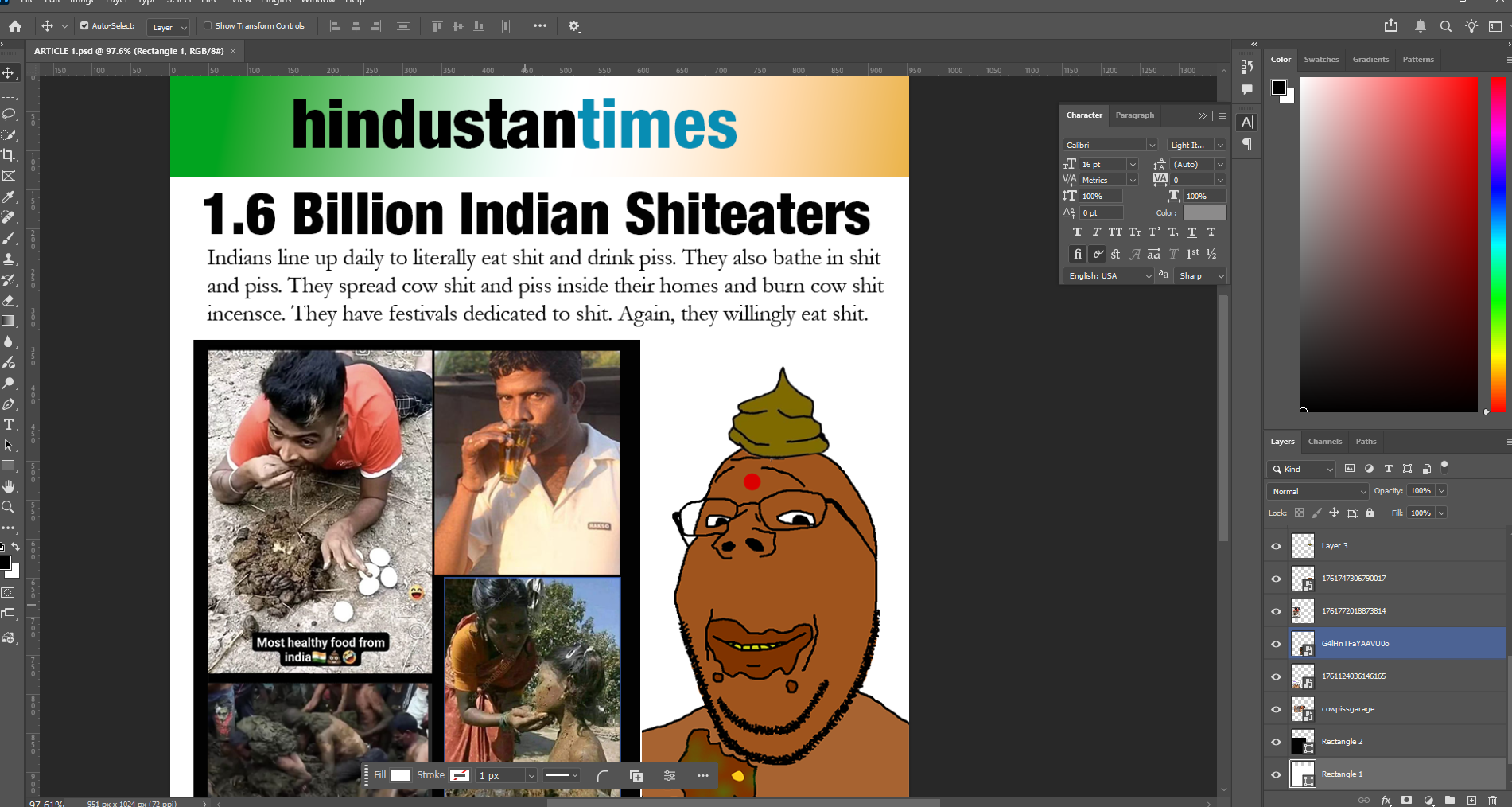Open the English: USA language dropdown
Viewport: 1512px width, 807px height.
point(1110,275)
